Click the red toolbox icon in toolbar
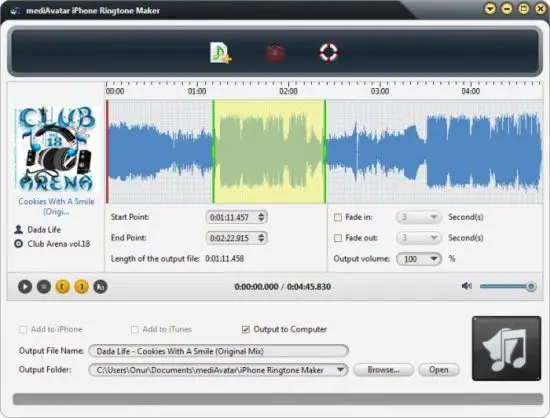Viewport: 550px width, 418px height. pyautogui.click(x=275, y=53)
